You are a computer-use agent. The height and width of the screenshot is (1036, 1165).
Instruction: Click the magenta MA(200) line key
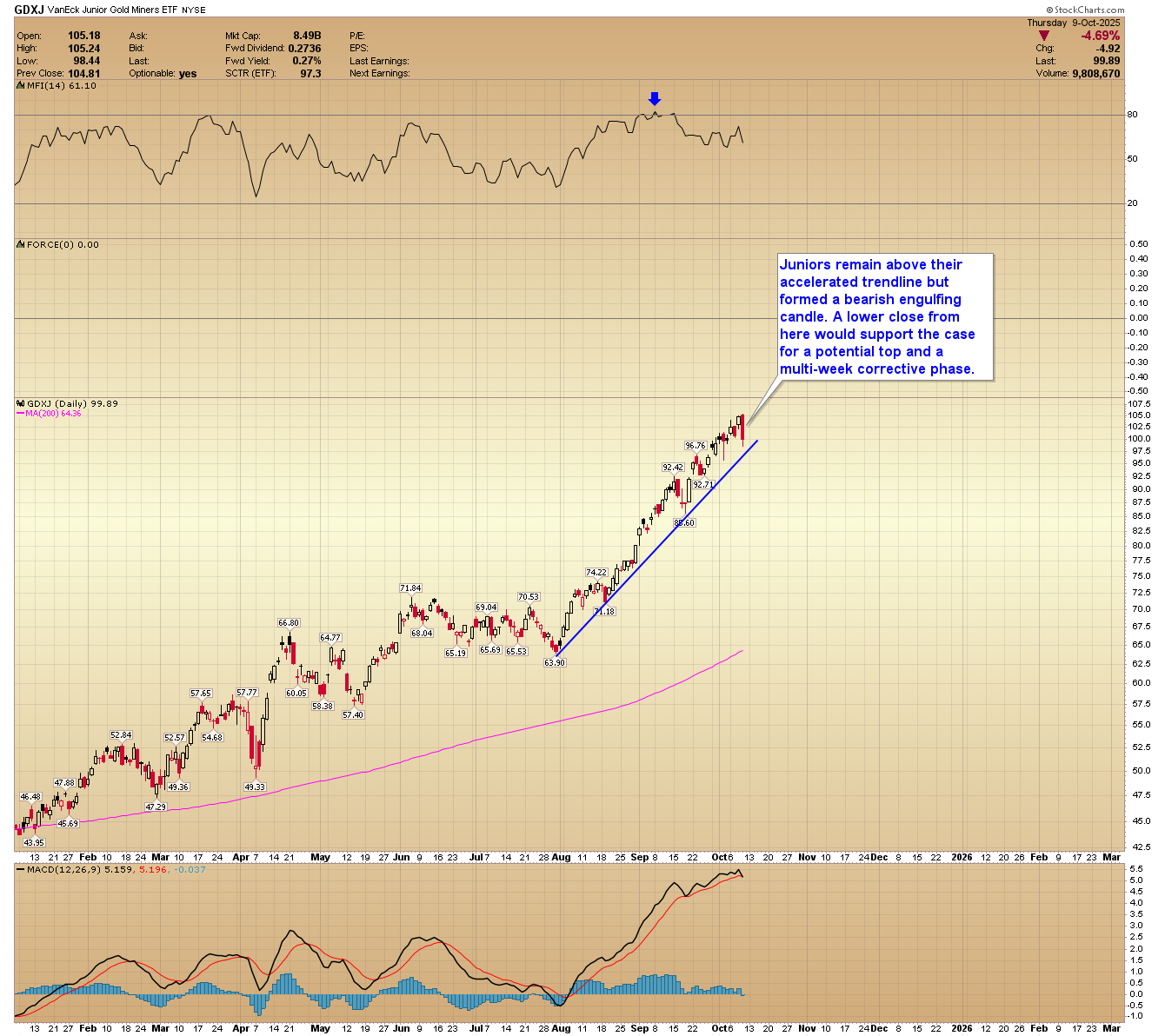coord(20,414)
